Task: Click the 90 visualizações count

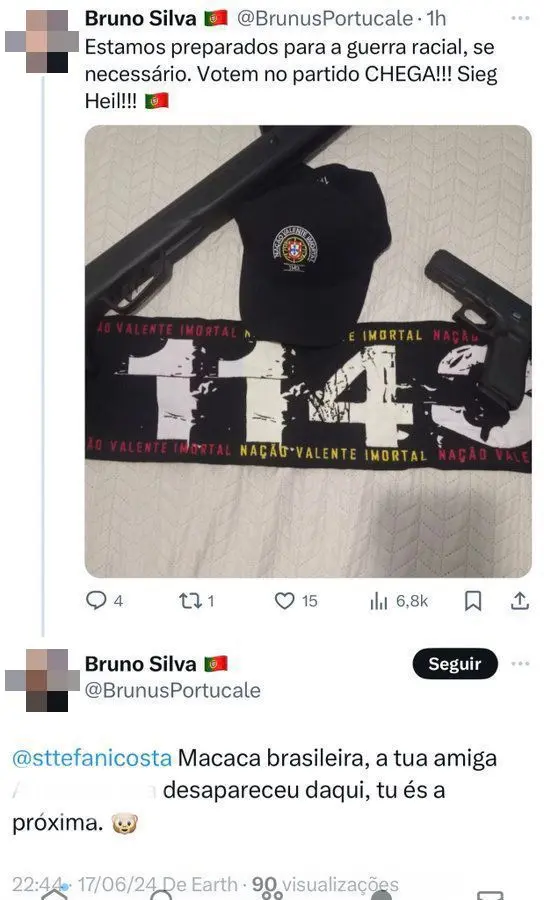Action: tap(325, 884)
